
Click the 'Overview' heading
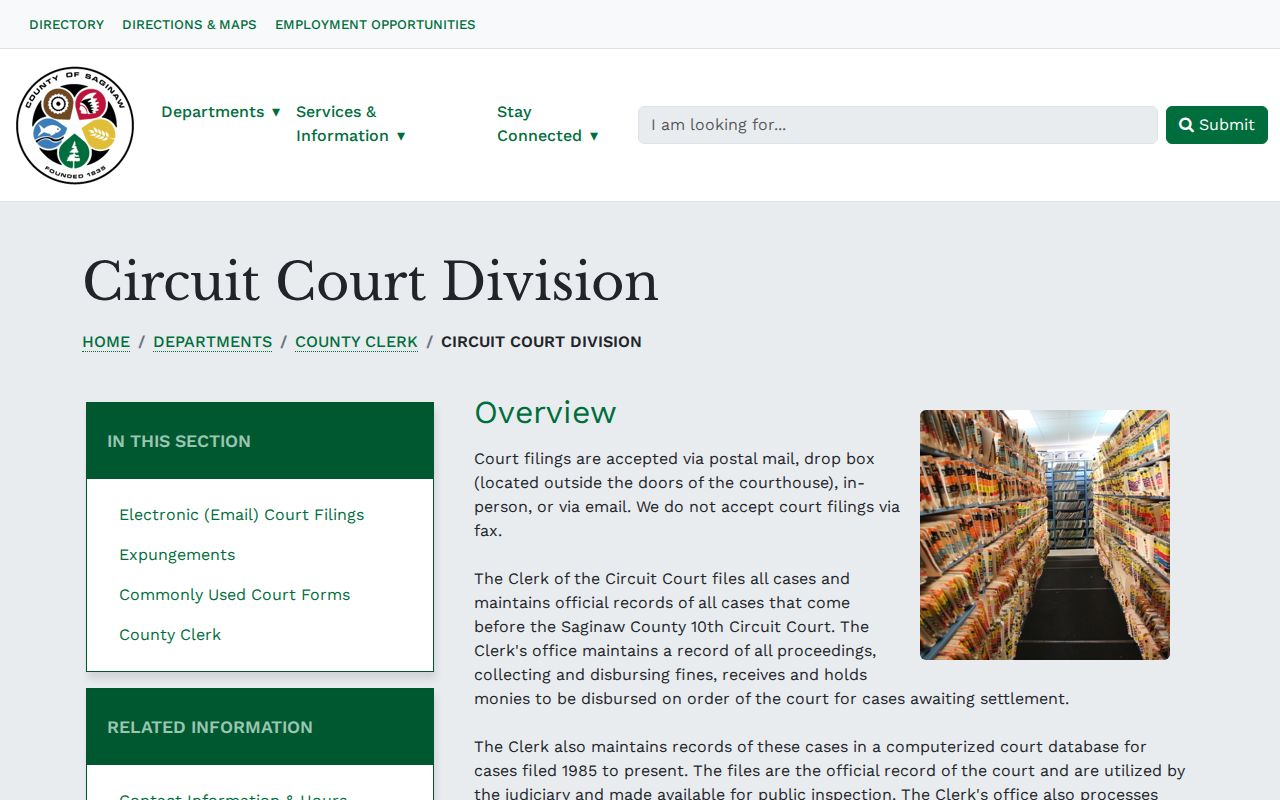[x=545, y=412]
